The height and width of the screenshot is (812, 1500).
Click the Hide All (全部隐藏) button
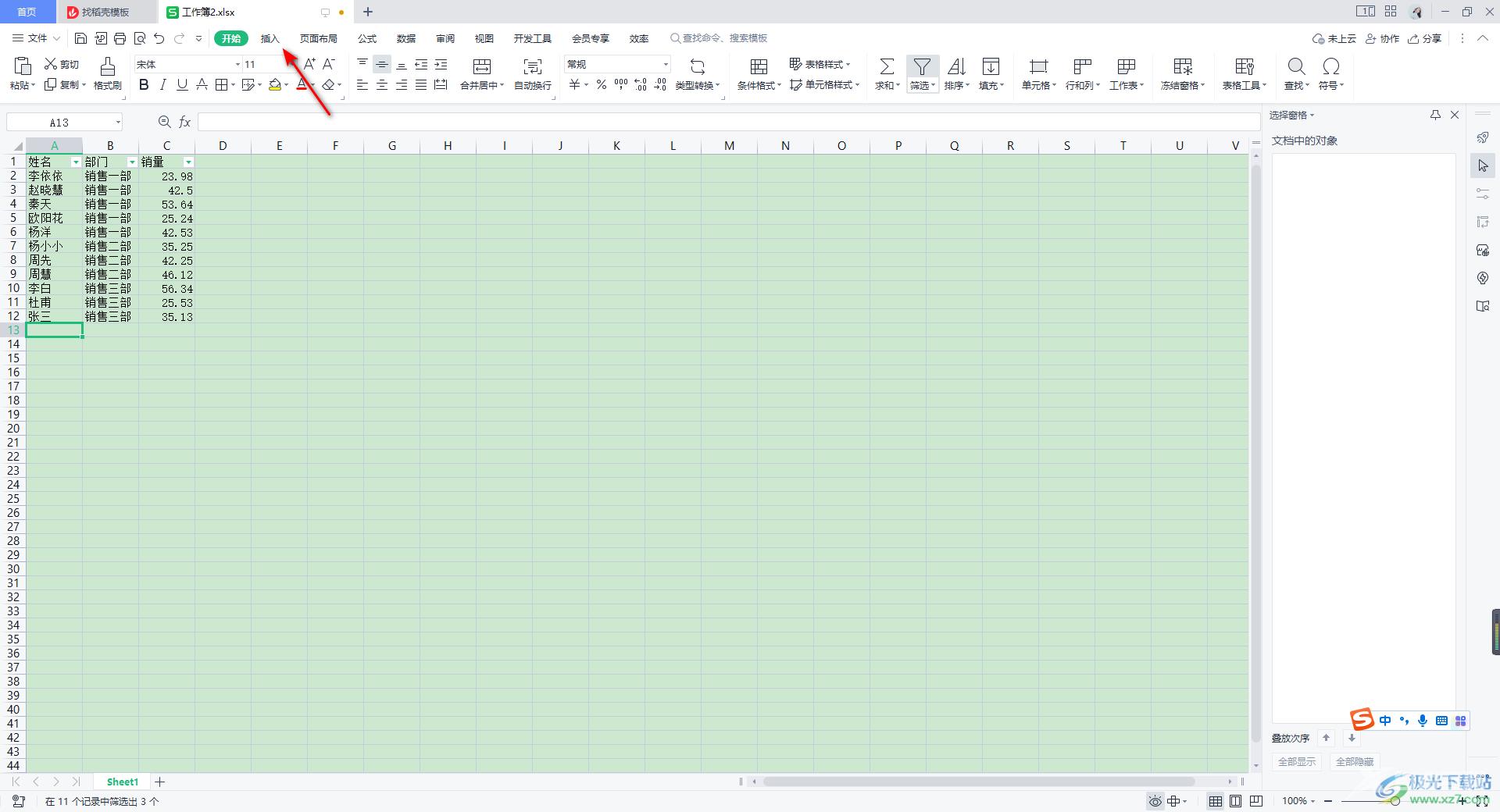(1355, 761)
